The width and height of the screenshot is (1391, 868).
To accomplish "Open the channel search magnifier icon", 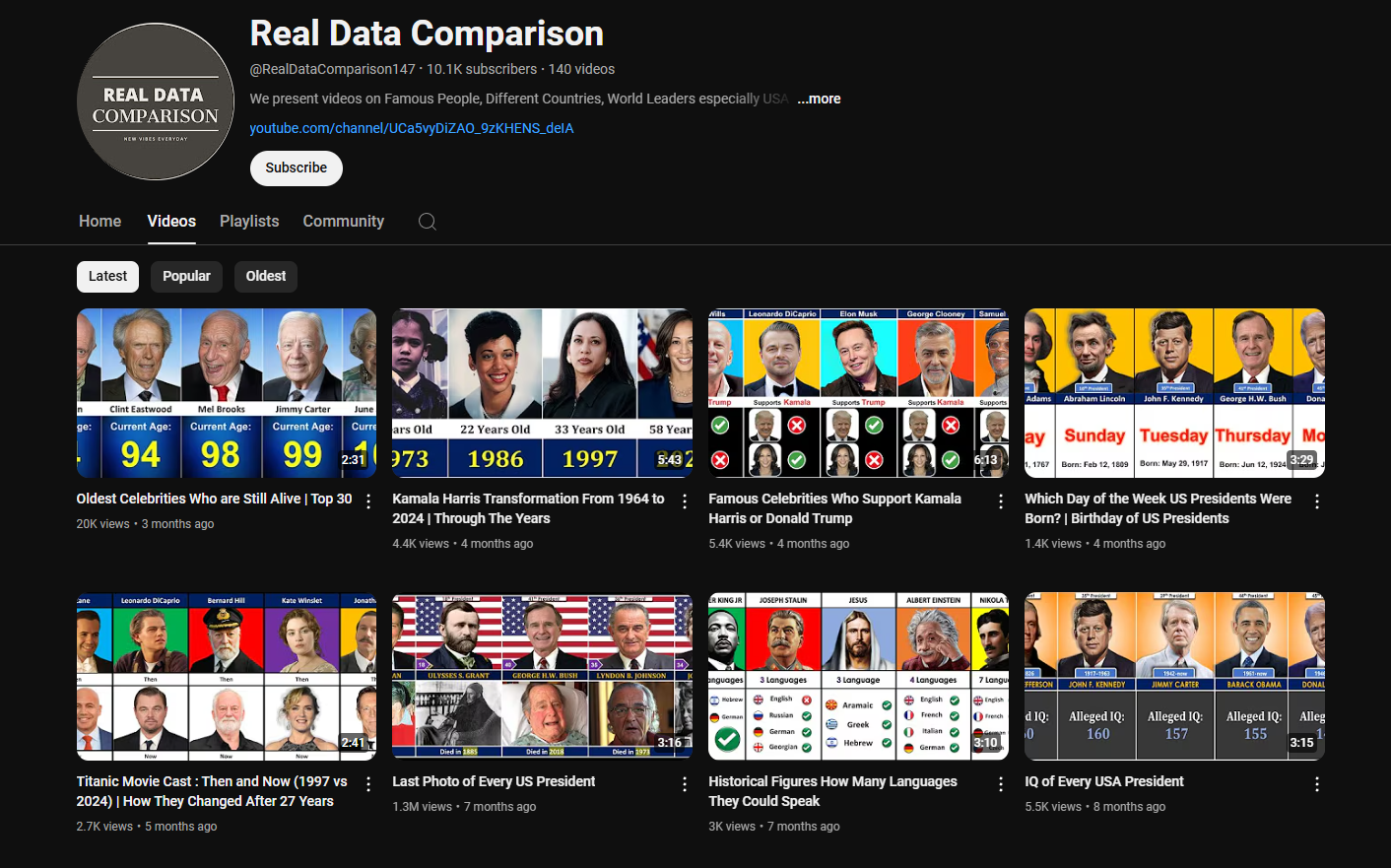I will 428,222.
